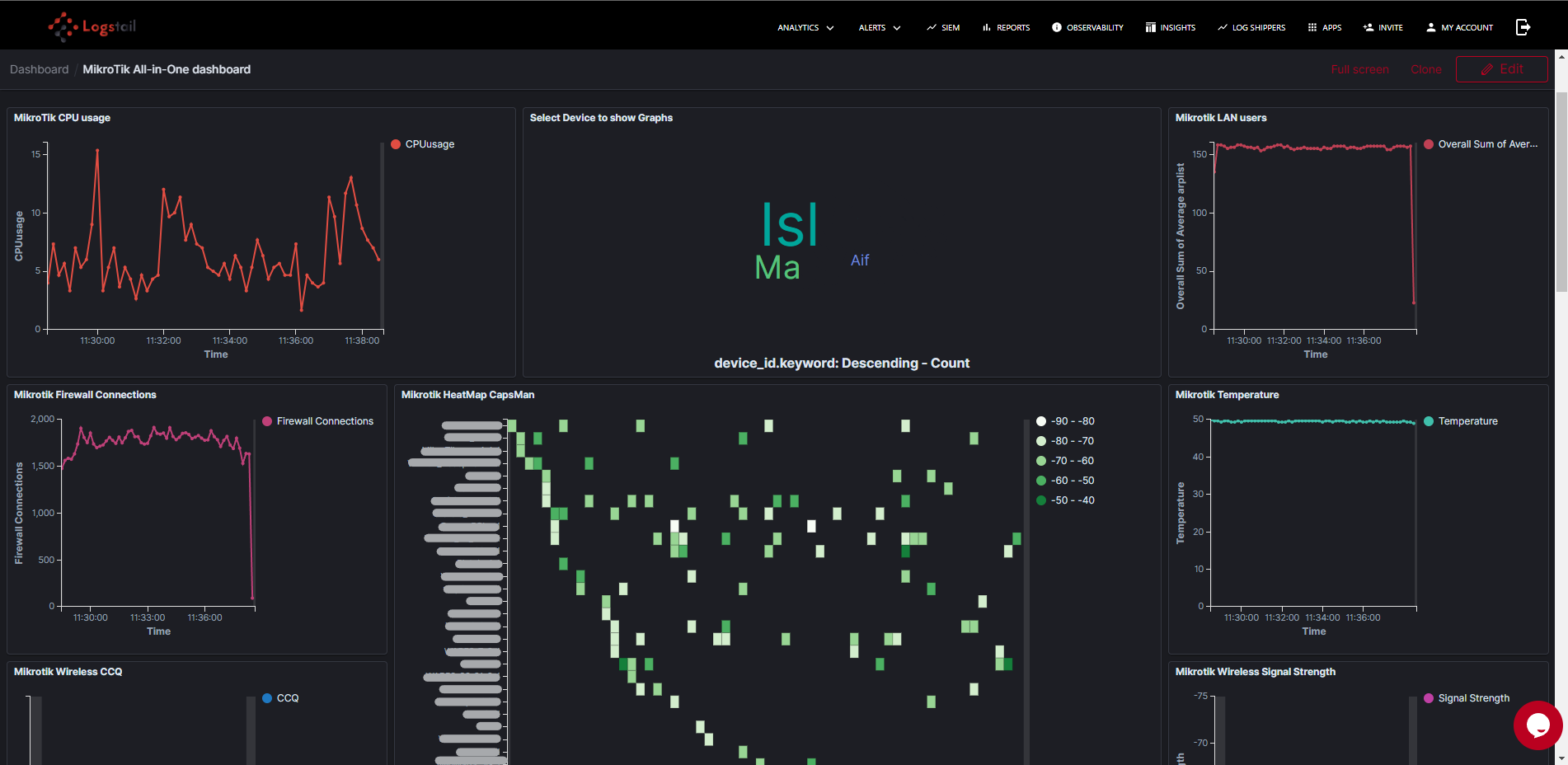Click the Log Shippers line icon
Viewport: 1568px width, 765px height.
1223,27
